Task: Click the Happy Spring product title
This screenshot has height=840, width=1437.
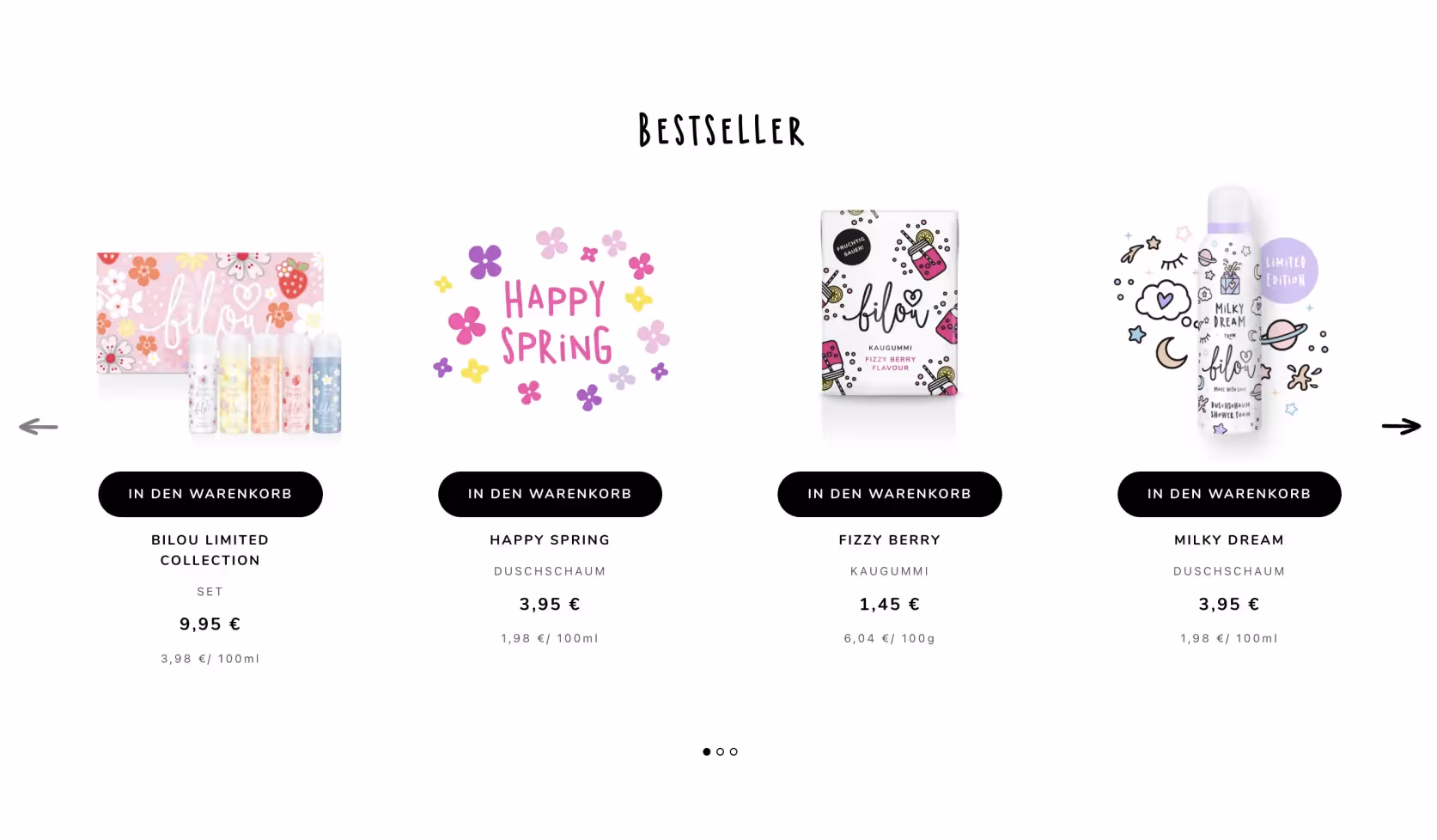Action: click(550, 539)
